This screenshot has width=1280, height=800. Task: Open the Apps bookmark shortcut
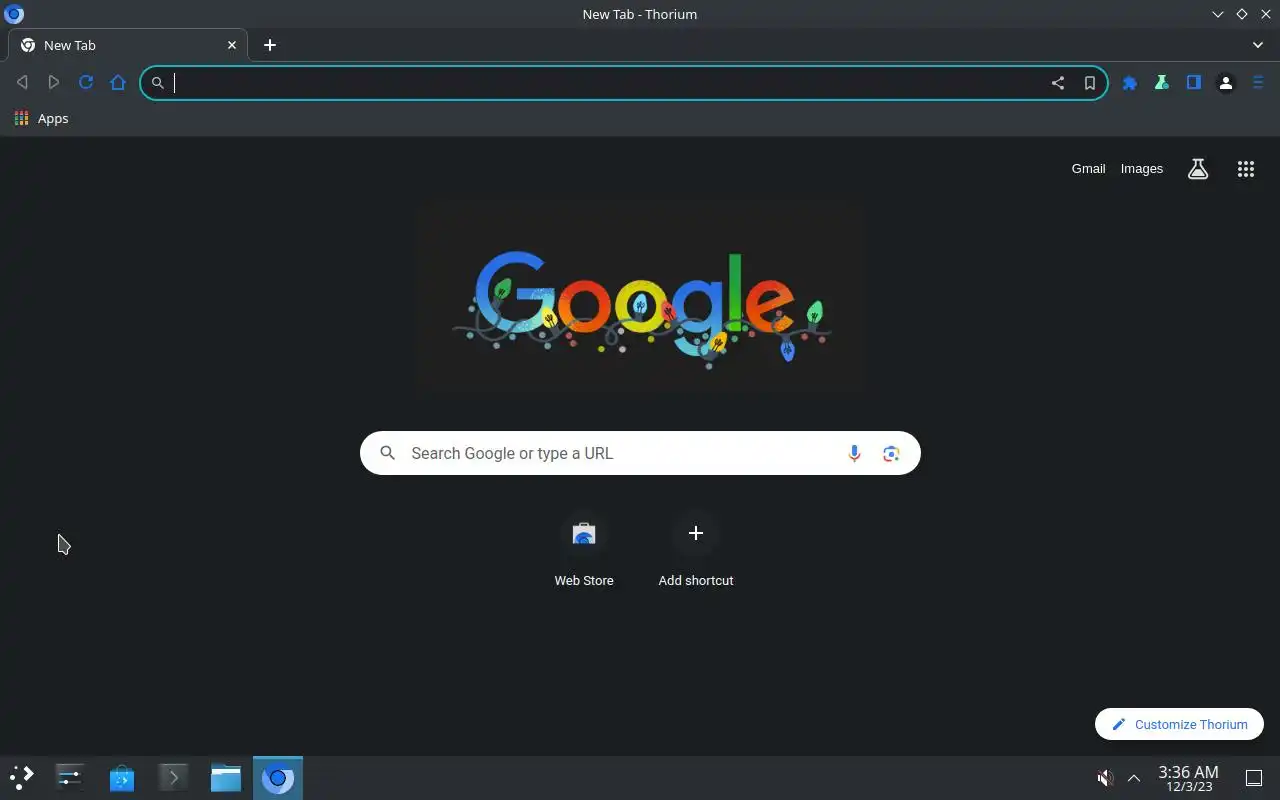coord(42,118)
